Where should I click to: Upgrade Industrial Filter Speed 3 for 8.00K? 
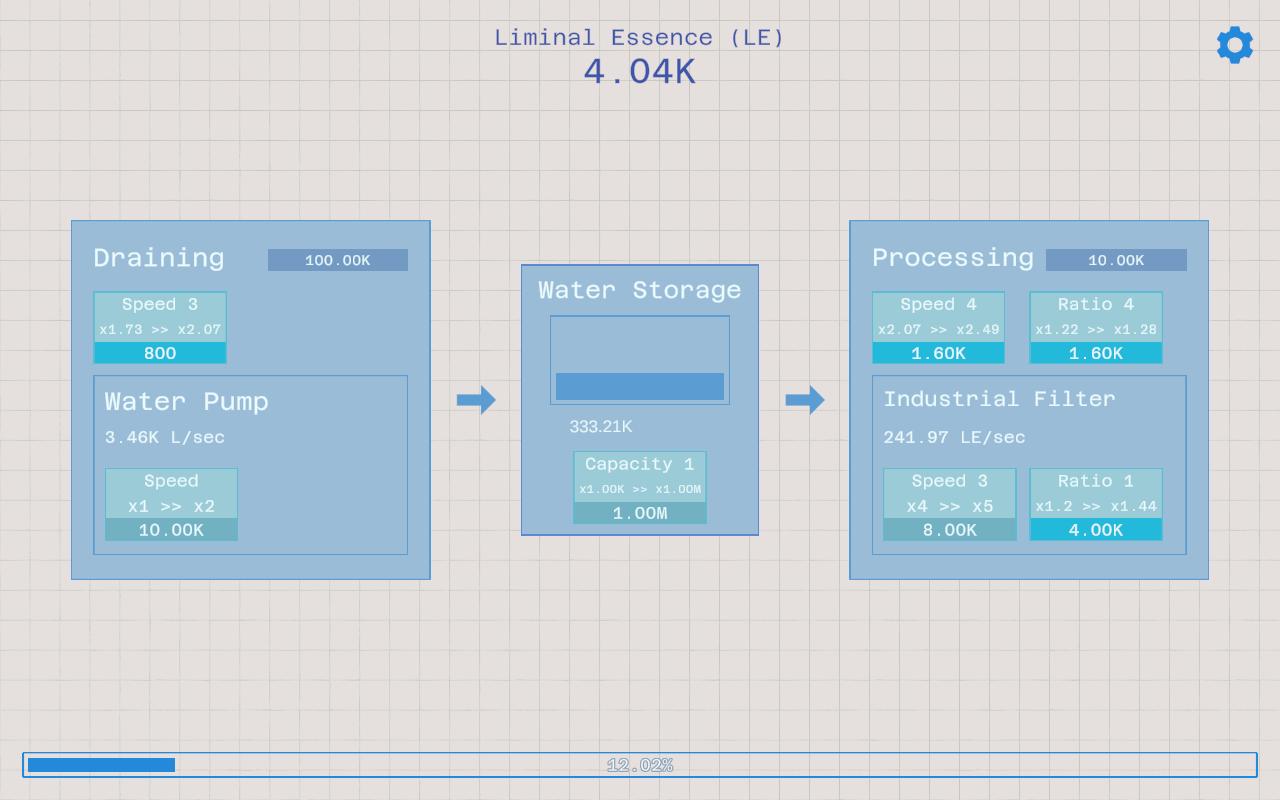tap(950, 505)
